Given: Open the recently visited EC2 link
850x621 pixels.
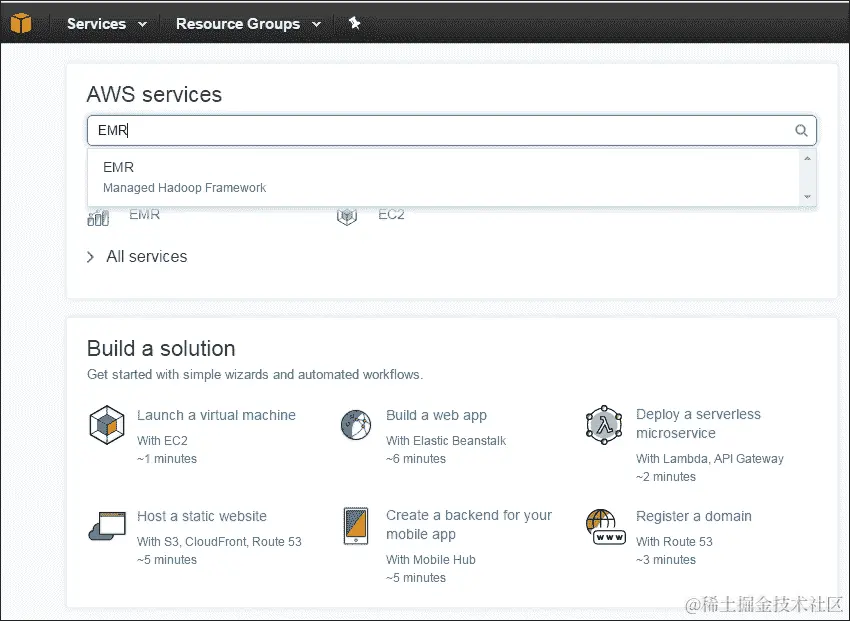Looking at the screenshot, I should pyautogui.click(x=391, y=215).
